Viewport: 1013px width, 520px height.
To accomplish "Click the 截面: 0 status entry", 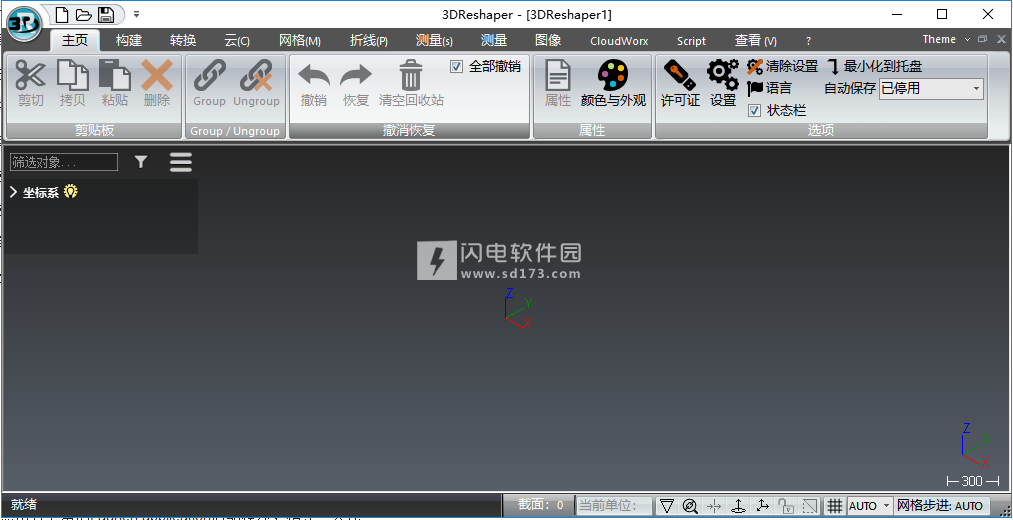I will [x=541, y=505].
